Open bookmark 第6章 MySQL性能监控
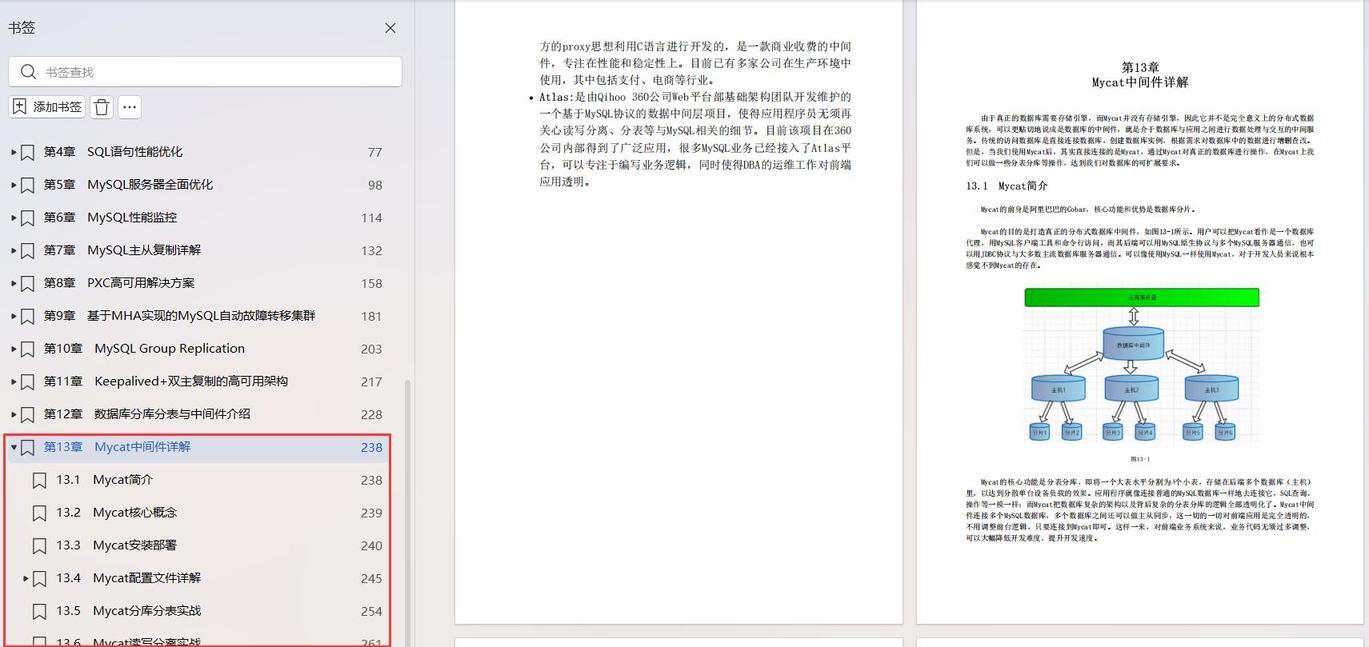1369x647 pixels. [x=110, y=218]
